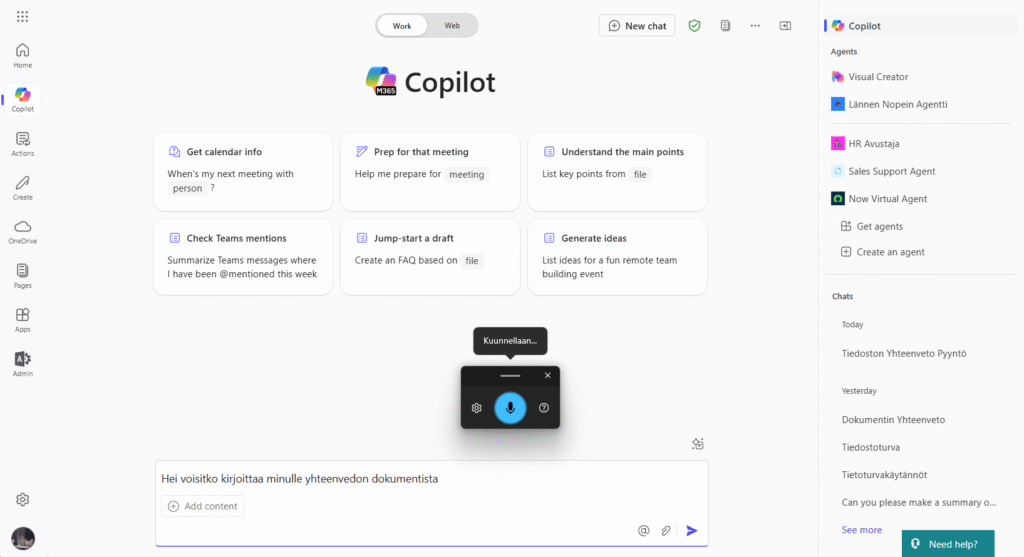The image size is (1024, 557).
Task: Click the meeting placeholder chip
Action: (x=466, y=174)
